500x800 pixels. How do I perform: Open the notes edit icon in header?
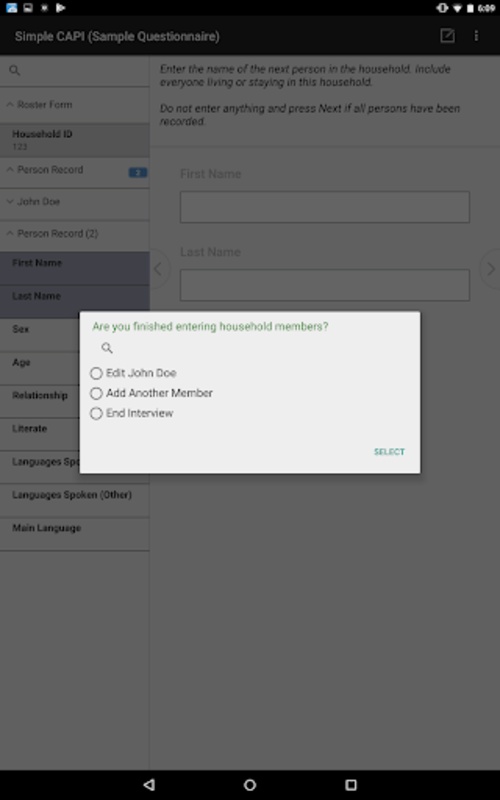(447, 36)
